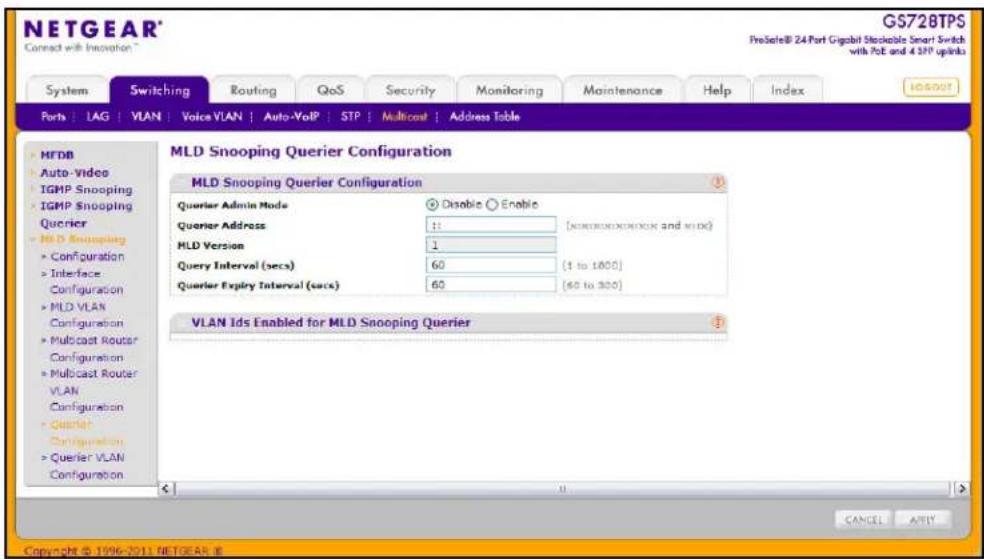
Task: Click the Querier Address input field
Action: [491, 225]
